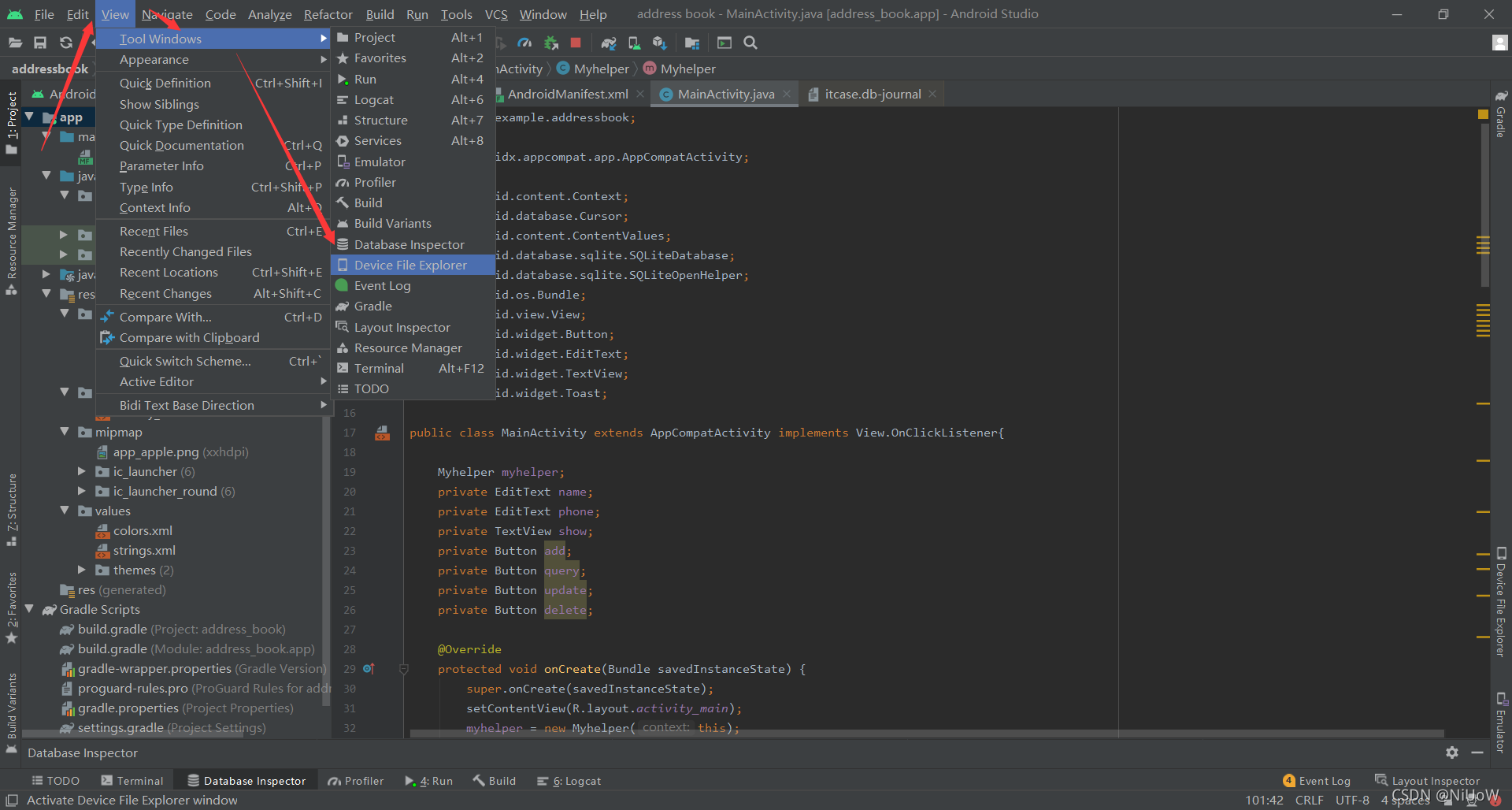Click Sync Project with Gradle Files icon
Screen dimensions: 1512x810
pyautogui.click(x=609, y=43)
